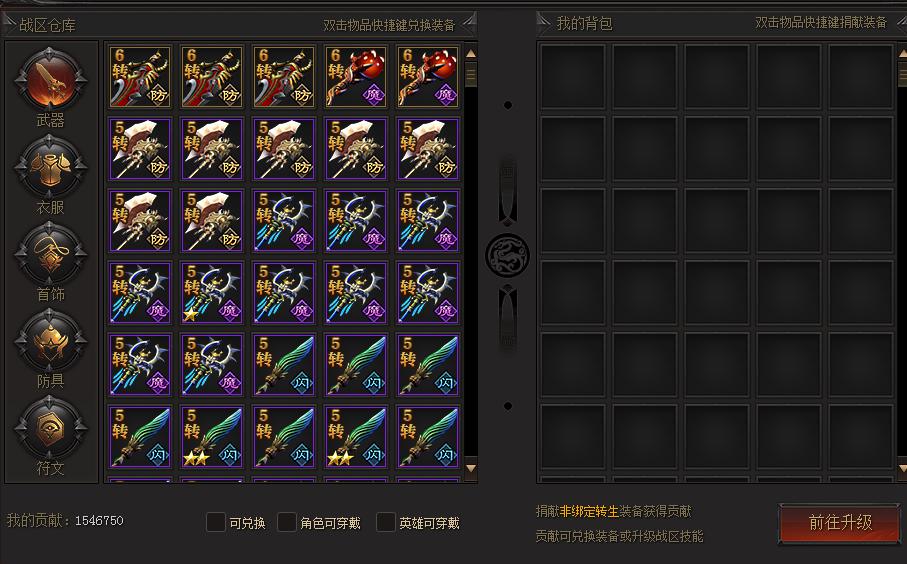Viewport: 907px width, 564px height.
Task: Select the first empty backpack slot
Action: coord(573,77)
